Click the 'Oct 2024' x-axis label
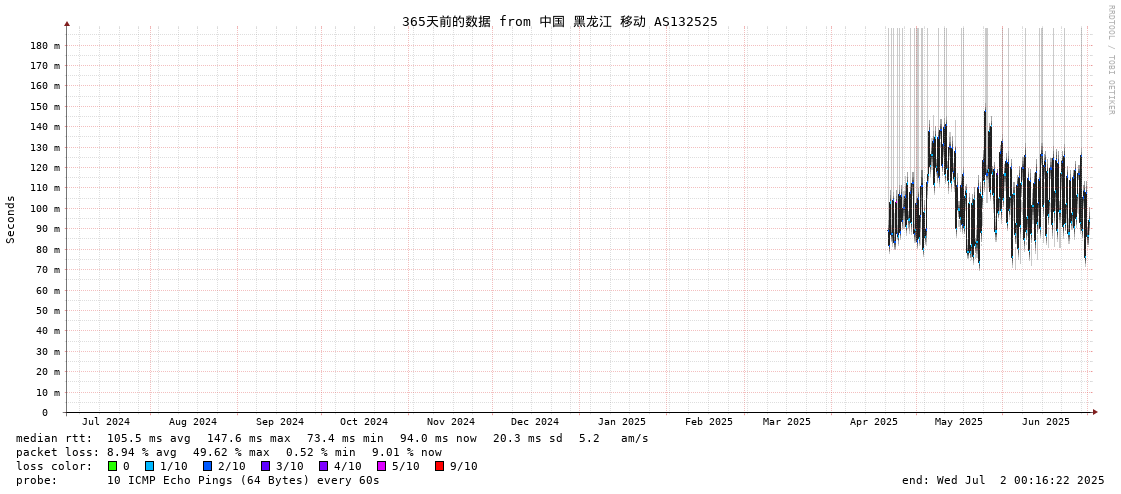Image resolution: width=1121 pixels, height=494 pixels. [364, 422]
